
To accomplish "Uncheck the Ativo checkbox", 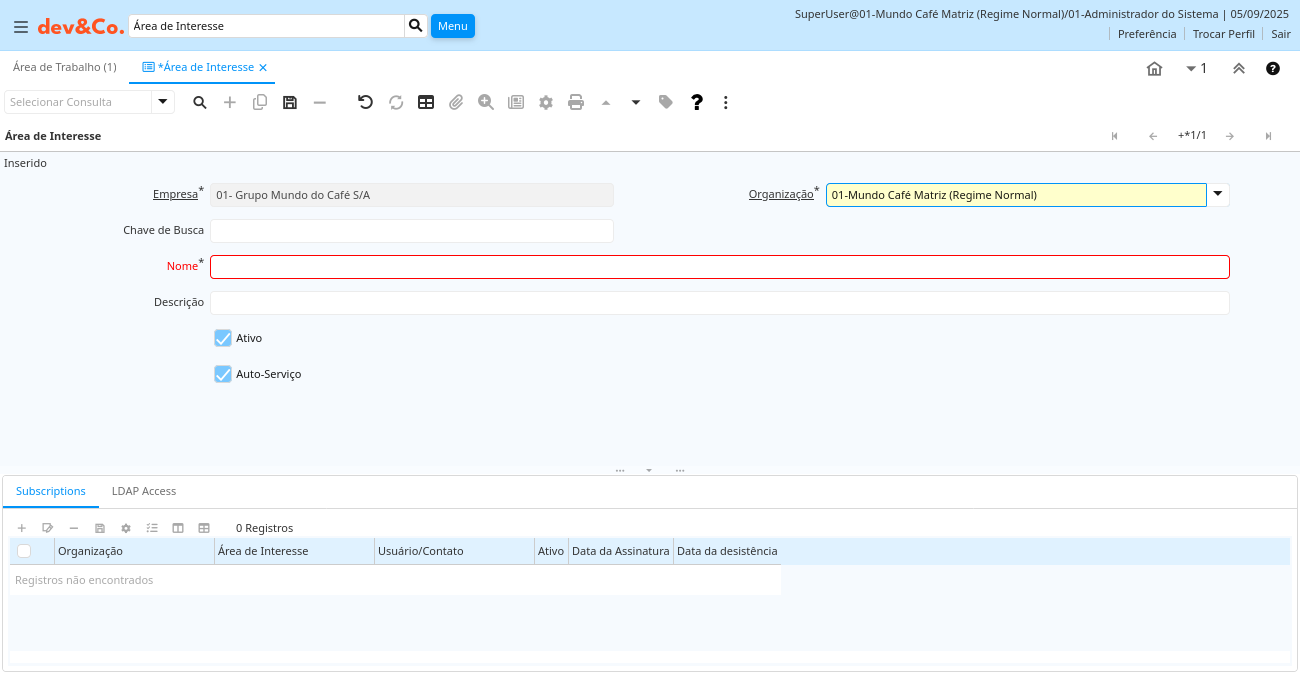I will (223, 338).
